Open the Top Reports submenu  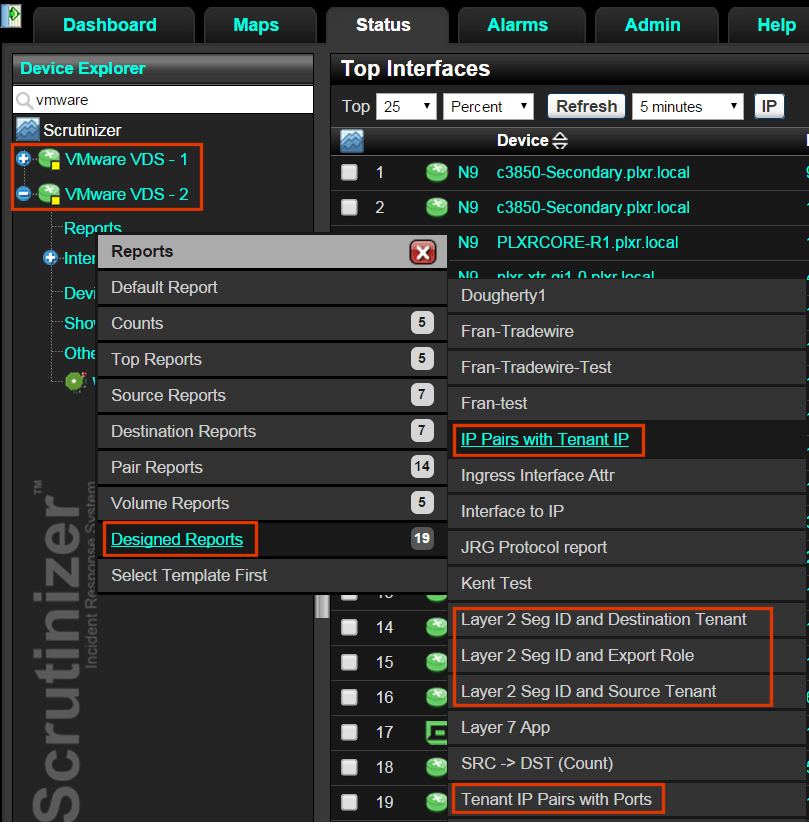click(x=272, y=359)
